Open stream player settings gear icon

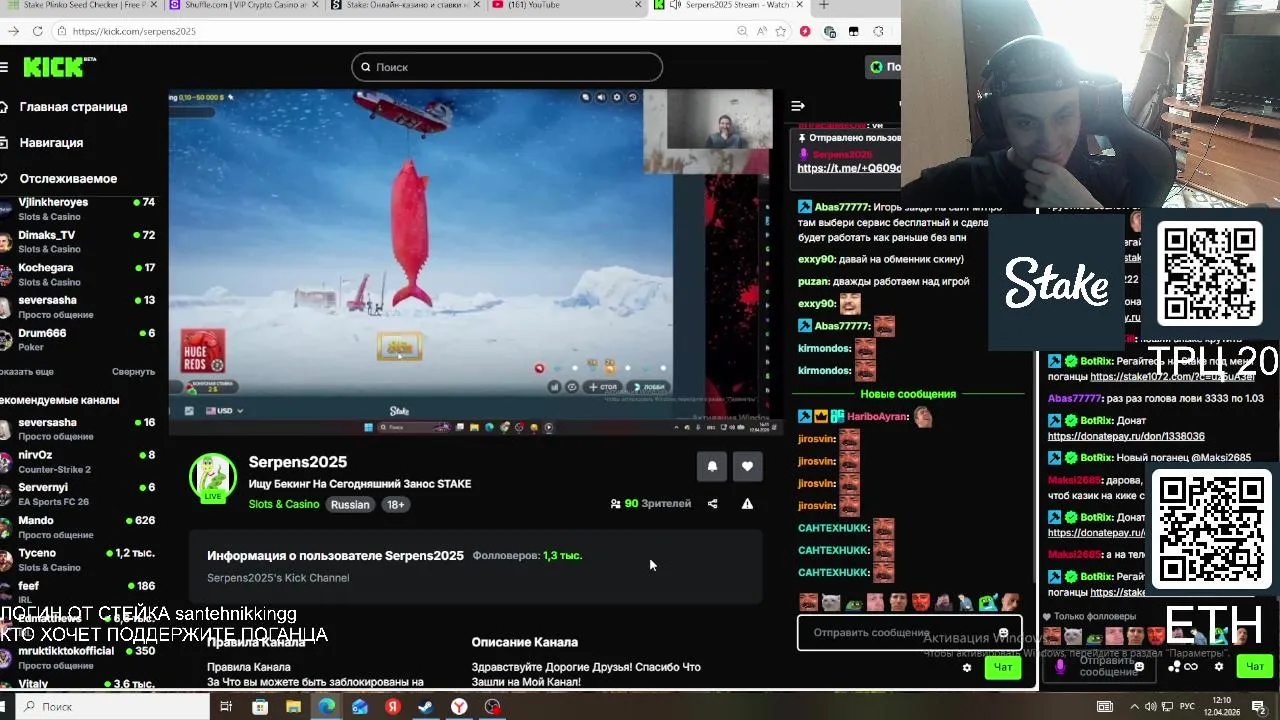[617, 97]
